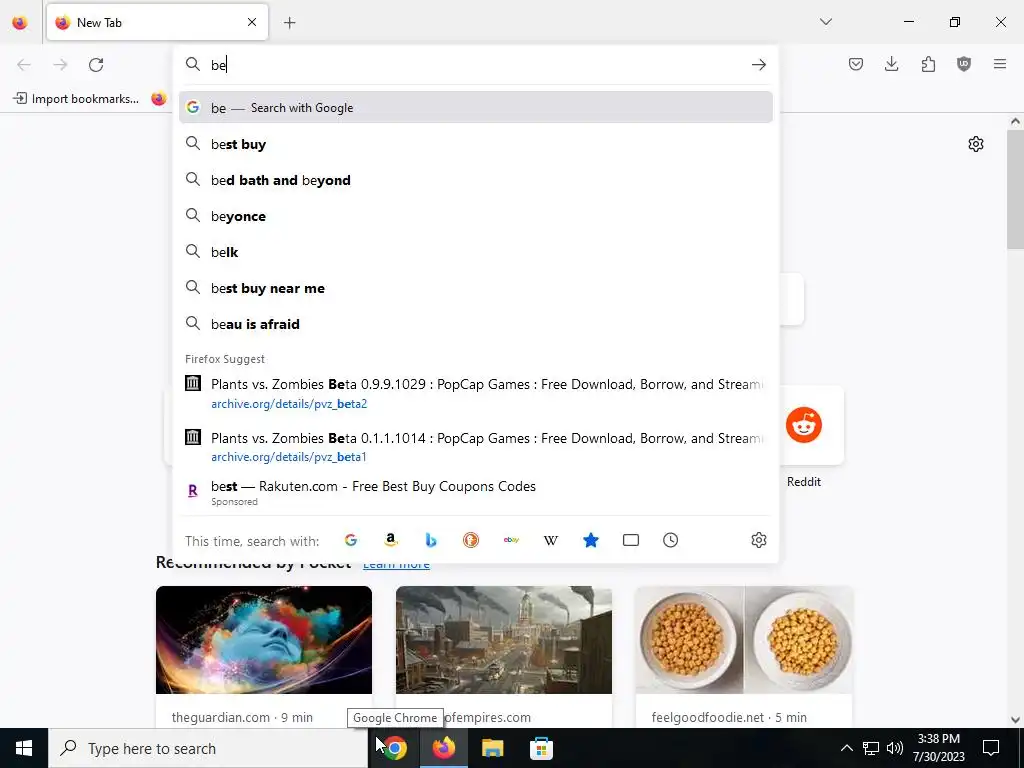1024x768 pixels.
Task: Open the network status tray icon
Action: point(871,748)
